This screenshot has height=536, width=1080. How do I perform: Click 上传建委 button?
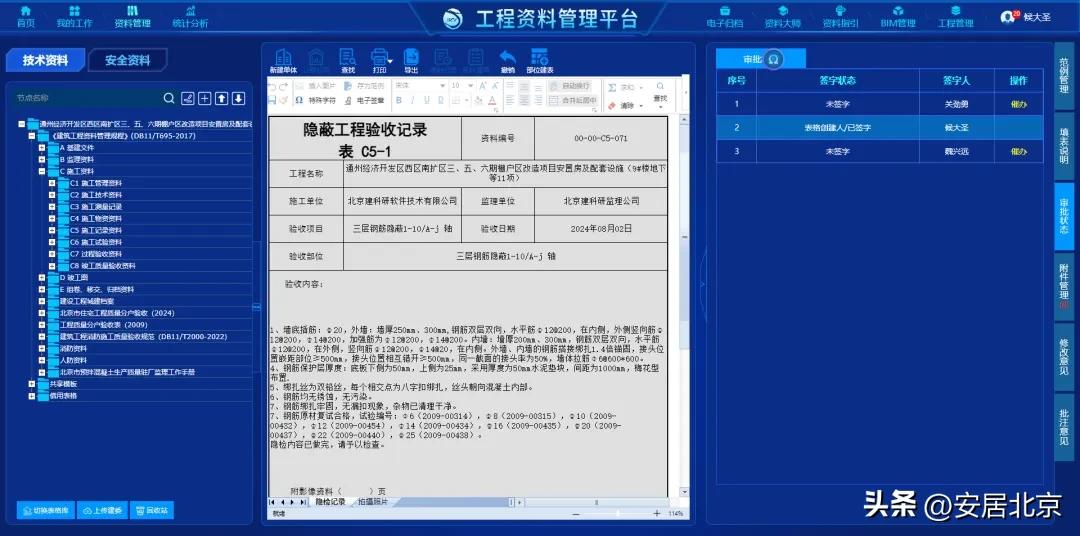pyautogui.click(x=102, y=511)
